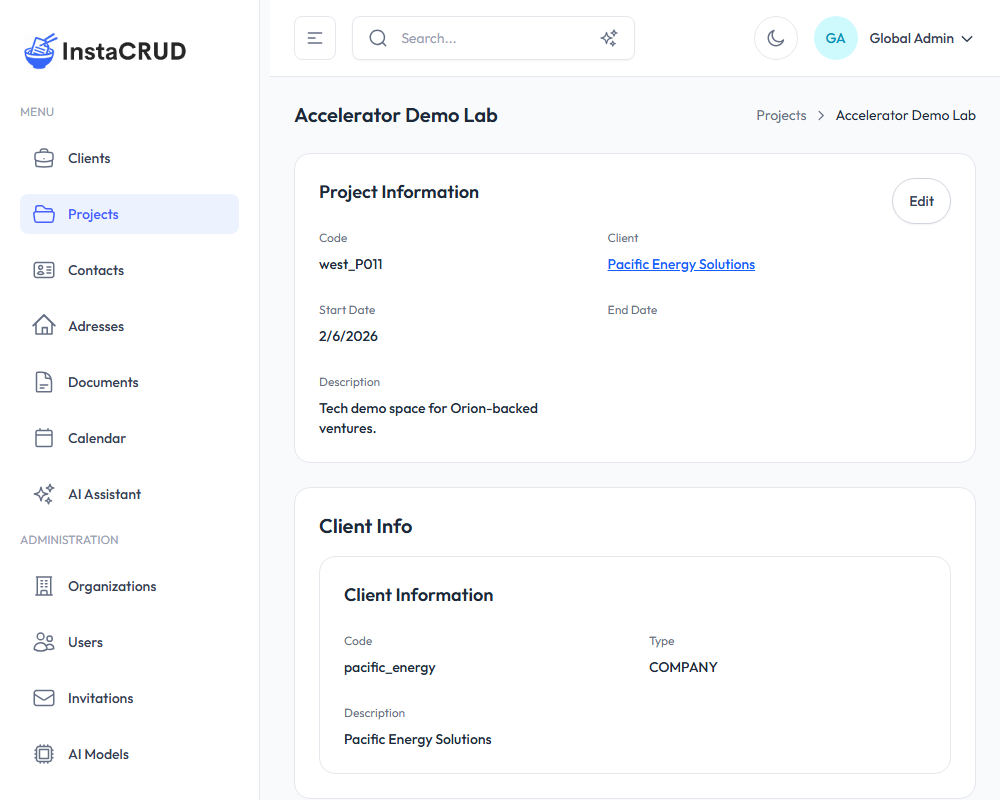The image size is (1000, 800).
Task: Go to Organizations in the Administration menu
Action: pyautogui.click(x=112, y=586)
